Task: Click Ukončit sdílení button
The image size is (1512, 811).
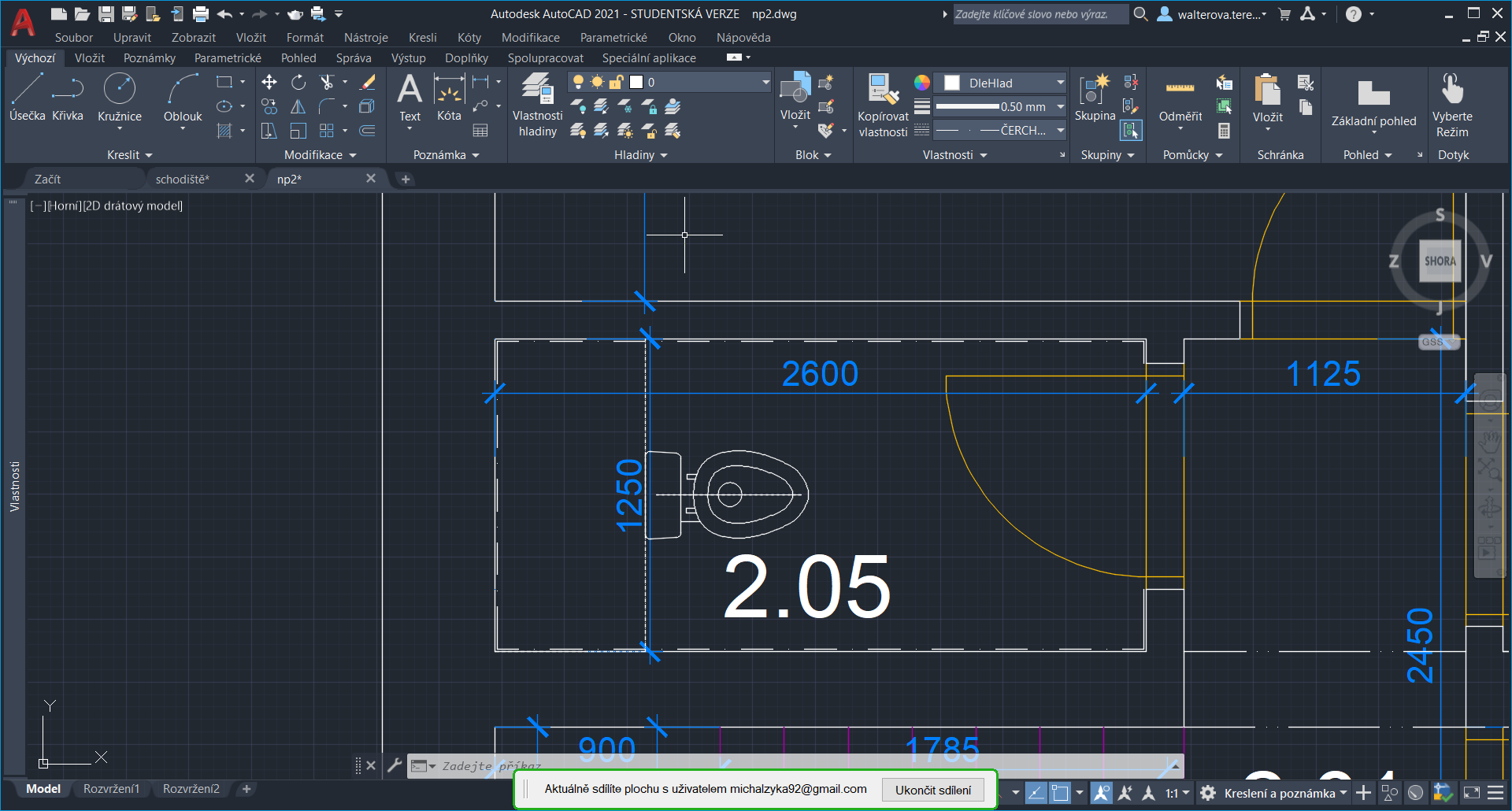Action: [932, 790]
